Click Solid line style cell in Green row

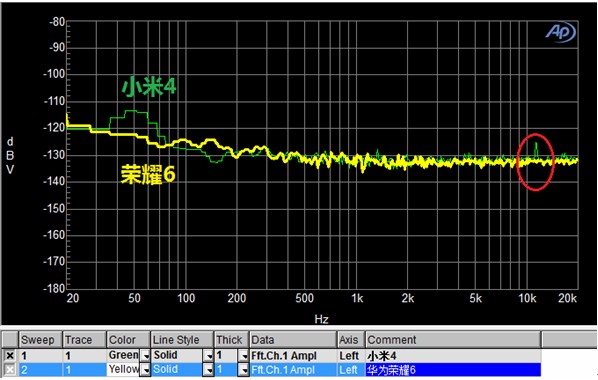point(177,356)
